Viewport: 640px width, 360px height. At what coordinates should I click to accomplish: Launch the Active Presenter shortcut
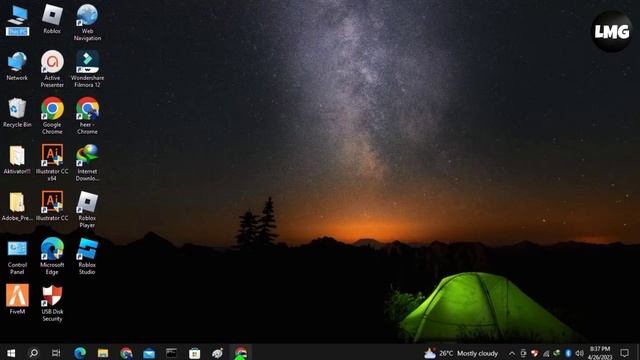click(52, 69)
